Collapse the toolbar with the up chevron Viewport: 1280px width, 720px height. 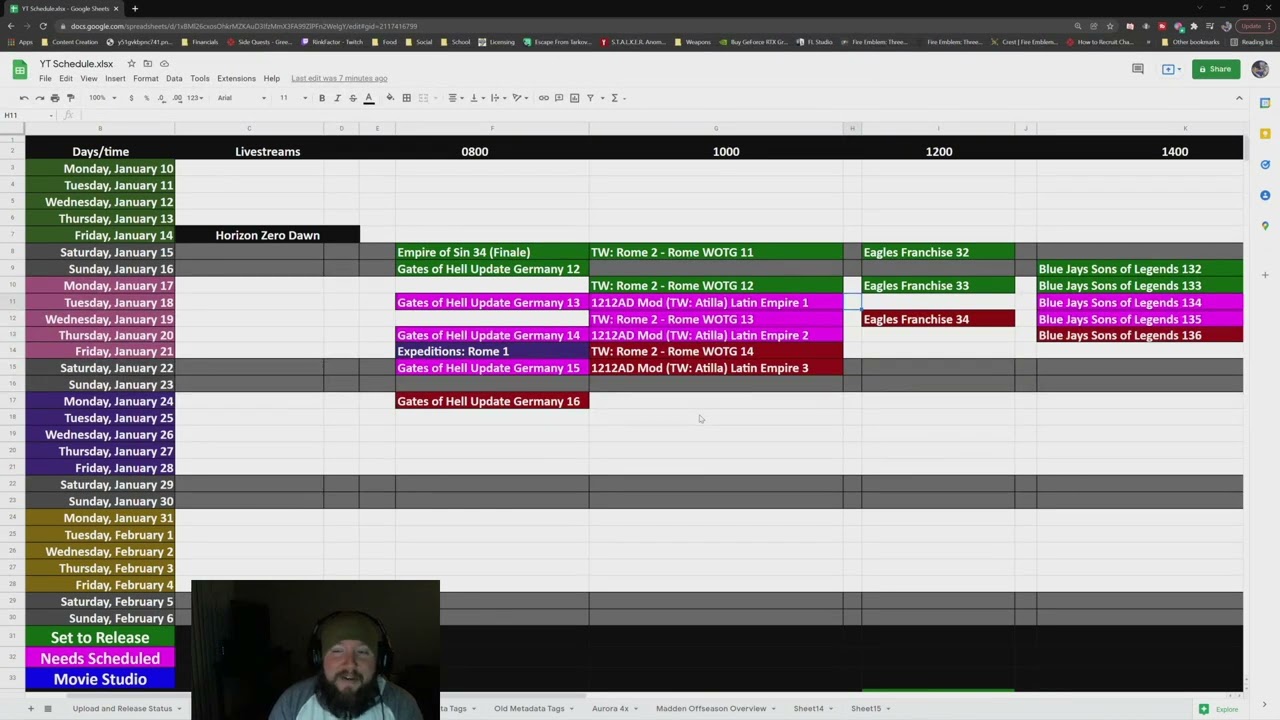1239,98
